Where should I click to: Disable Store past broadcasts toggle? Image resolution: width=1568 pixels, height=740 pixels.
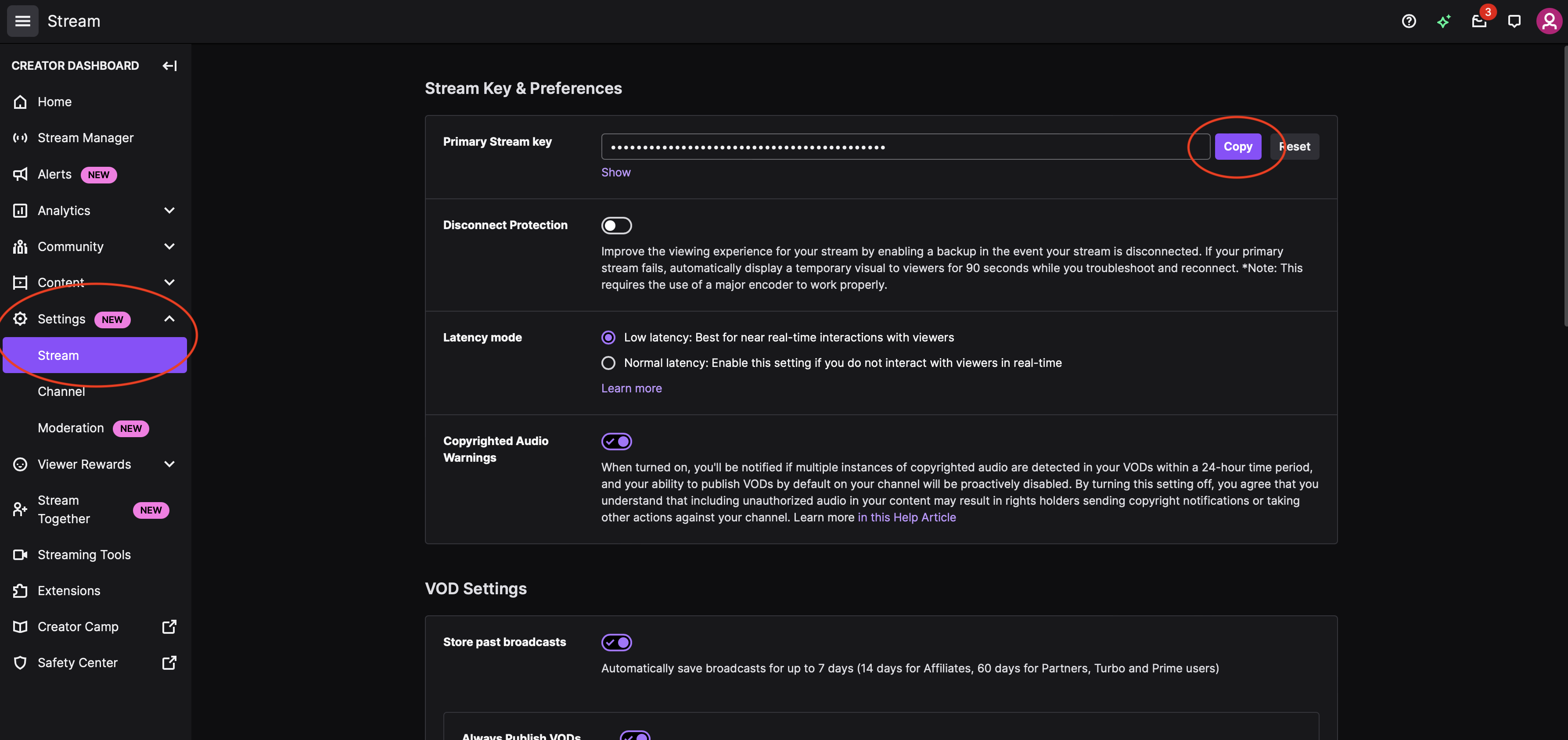(x=617, y=642)
